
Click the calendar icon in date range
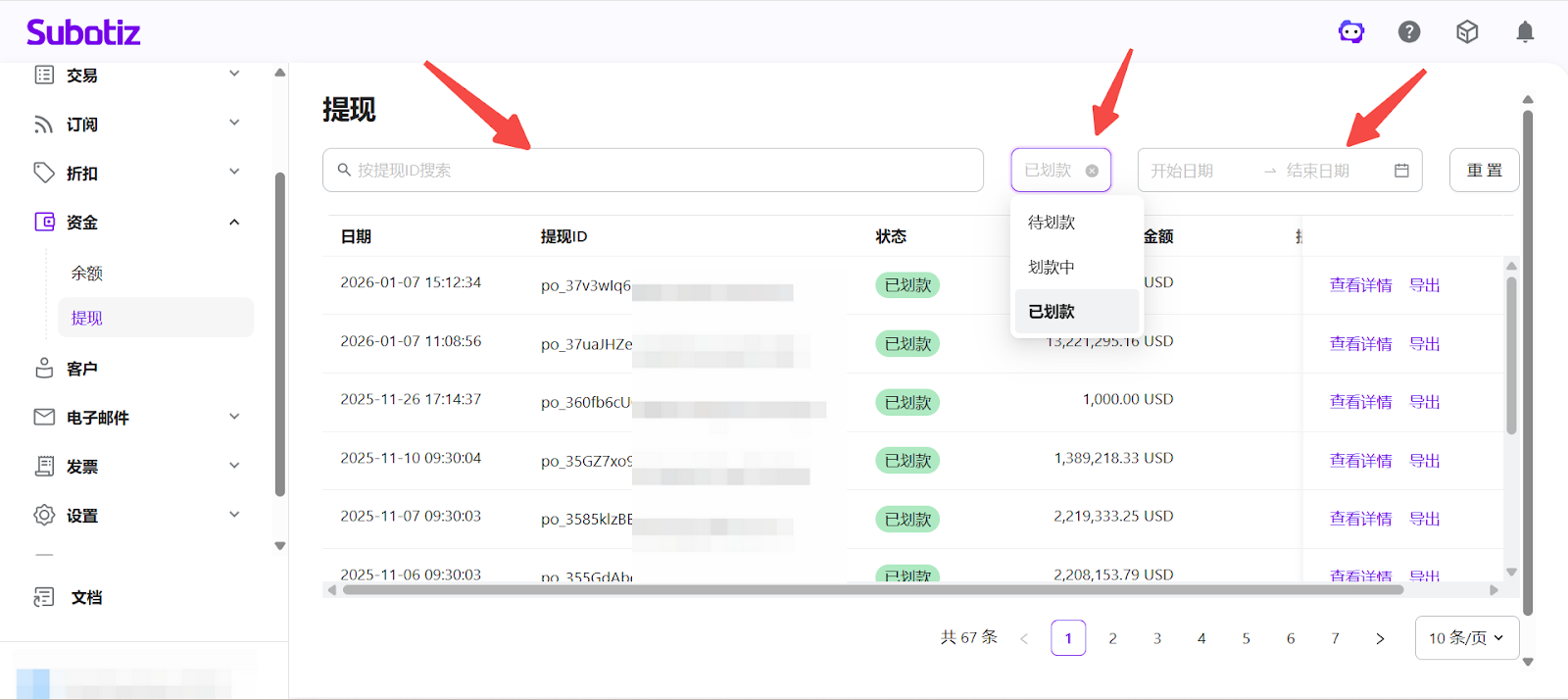[1401, 171]
